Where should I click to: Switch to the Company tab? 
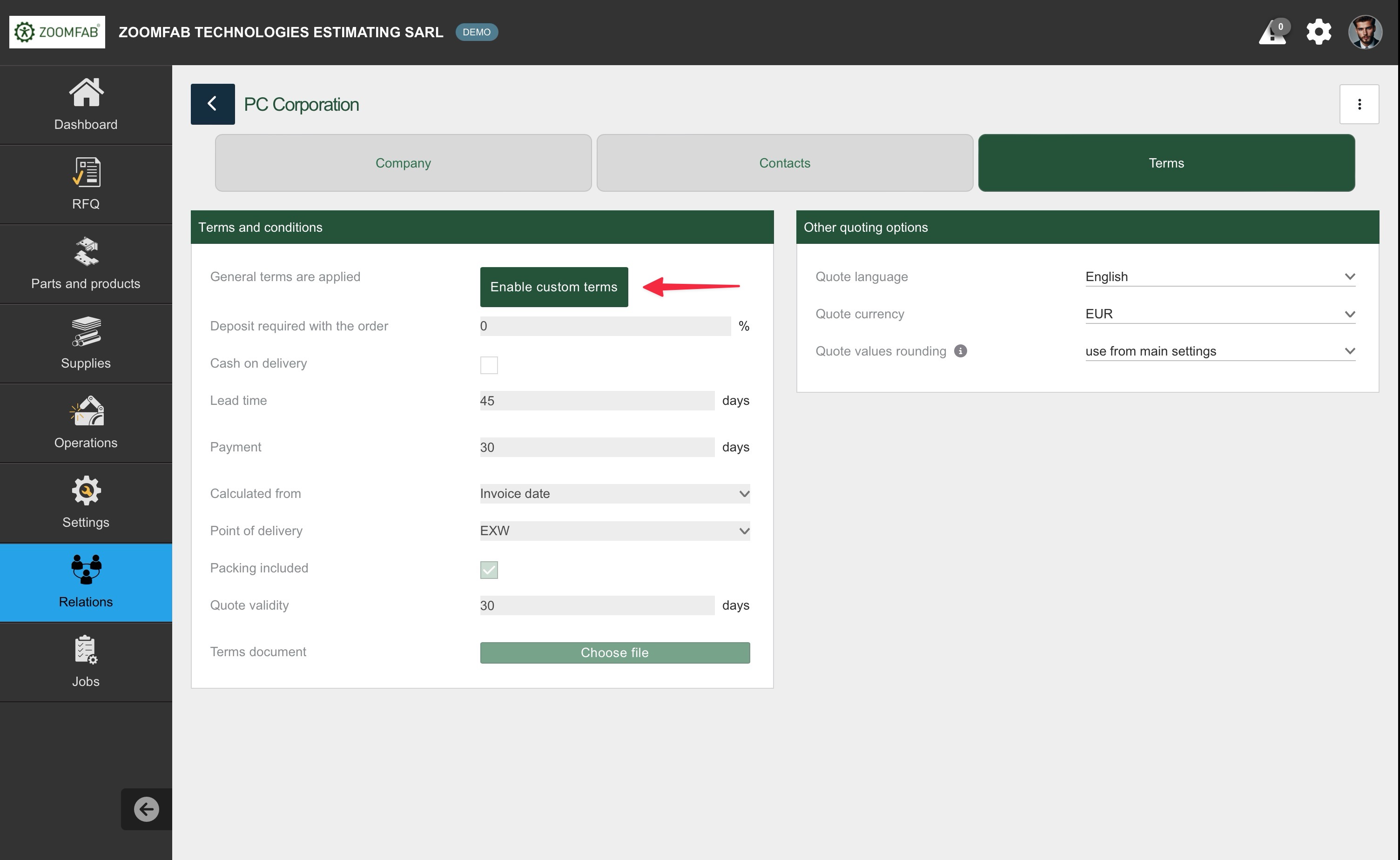(x=403, y=163)
